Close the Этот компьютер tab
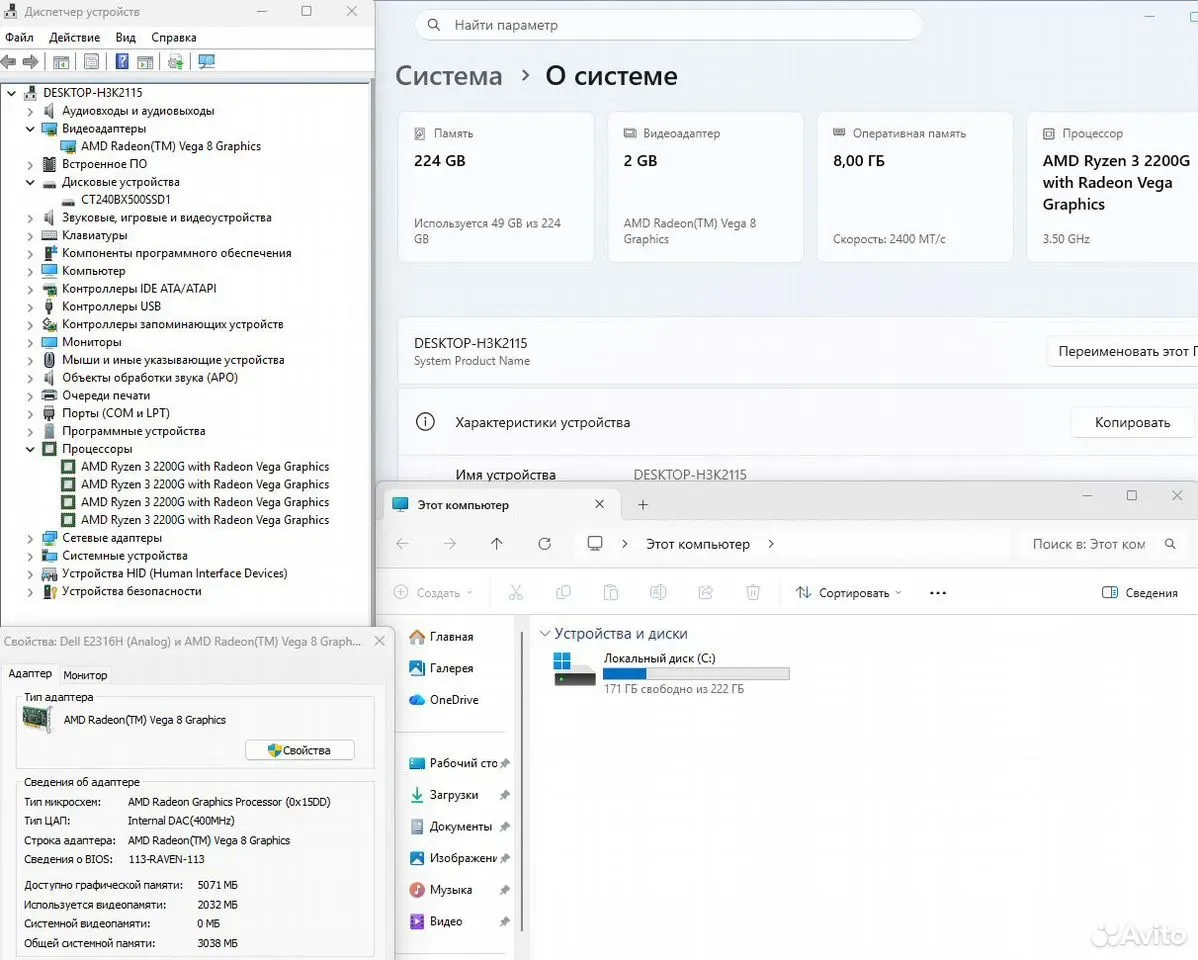Image resolution: width=1198 pixels, height=960 pixels. (x=599, y=504)
